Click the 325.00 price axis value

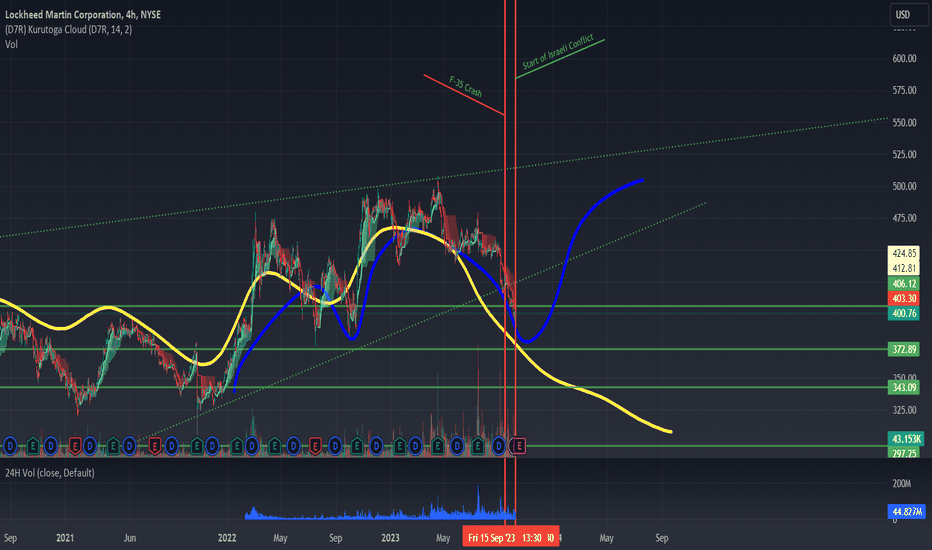(904, 410)
